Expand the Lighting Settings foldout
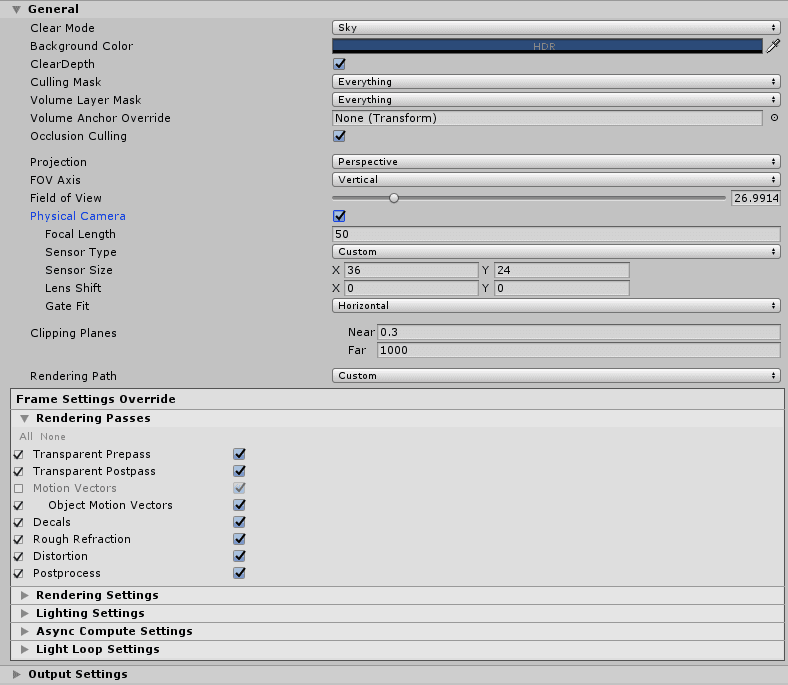Image resolution: width=788 pixels, height=685 pixels. (24, 613)
